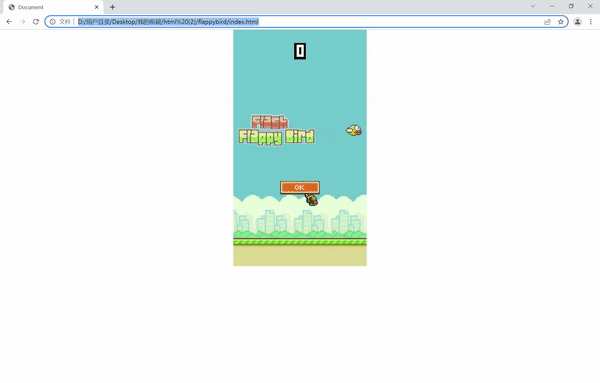Open the tab search dropdown arrow
600x383 pixels.
(533, 6)
